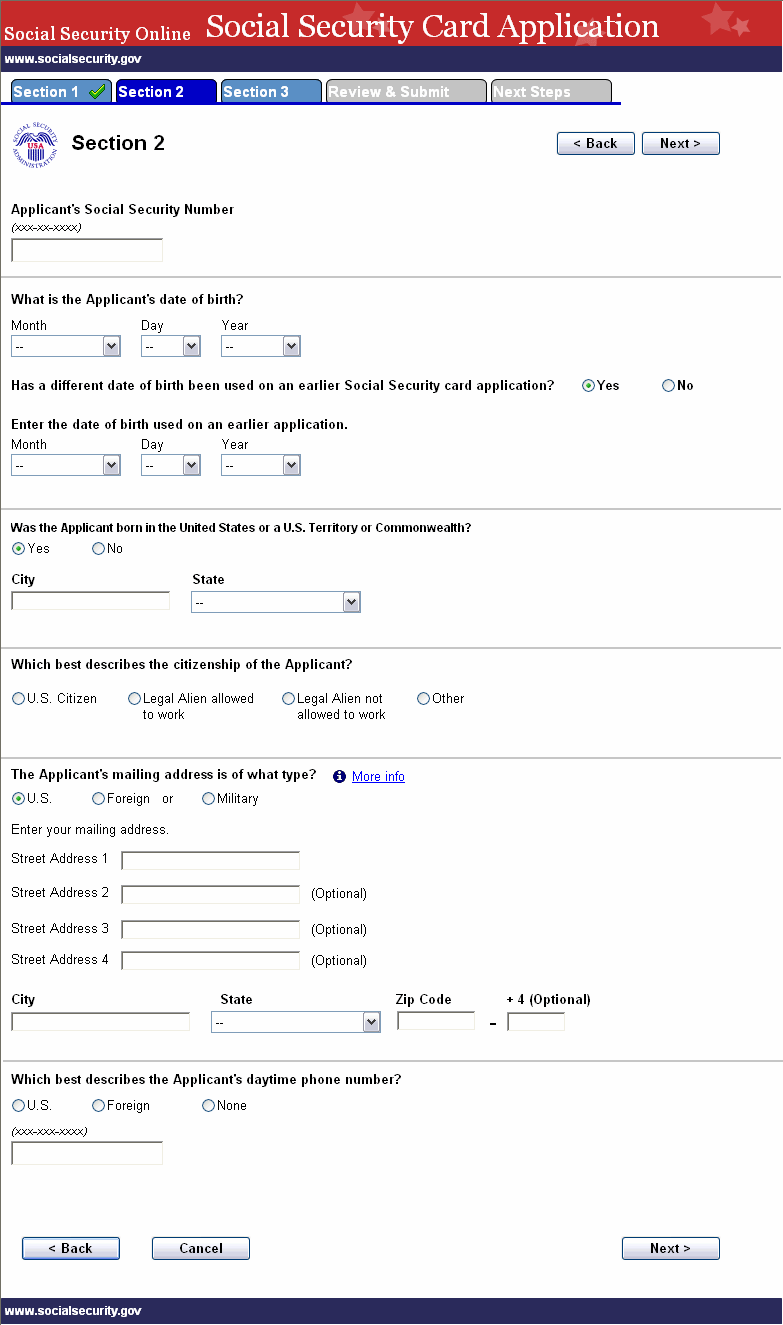Open the mailing address State dropdown
The image size is (783, 1325).
point(295,1023)
